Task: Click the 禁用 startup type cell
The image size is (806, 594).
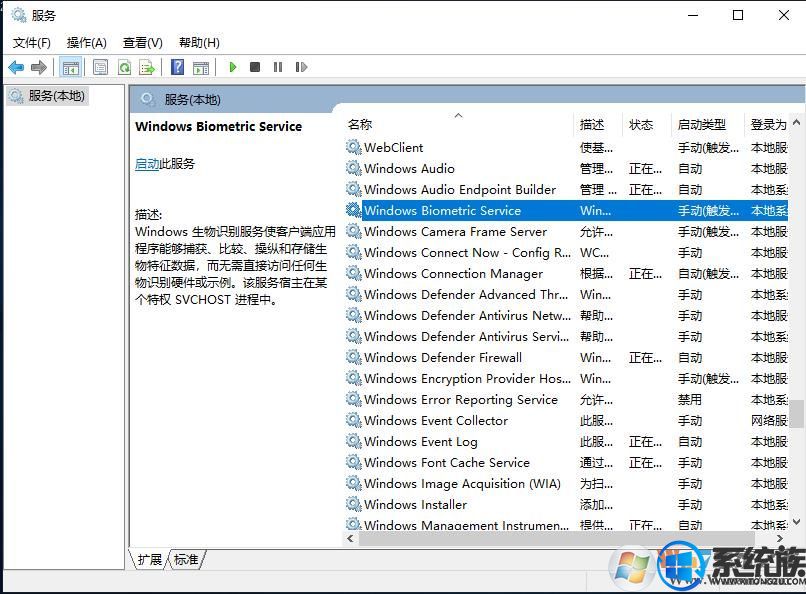Action: pos(689,400)
